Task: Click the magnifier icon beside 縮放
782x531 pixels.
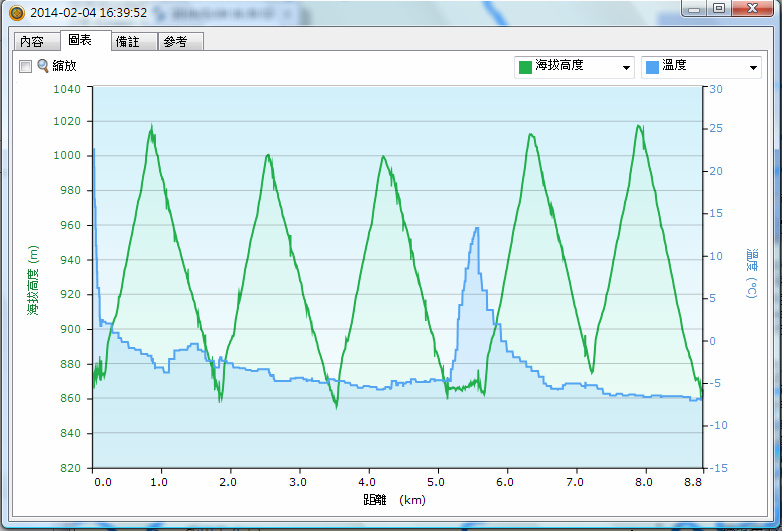Action: [43, 66]
